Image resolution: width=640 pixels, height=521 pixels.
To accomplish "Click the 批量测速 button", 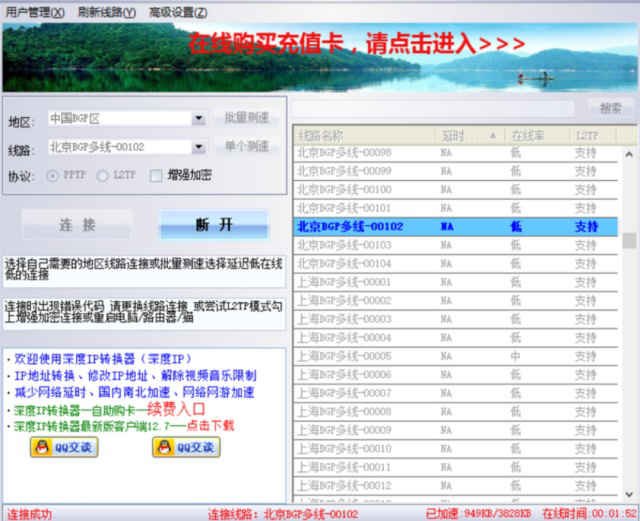I will tap(247, 118).
